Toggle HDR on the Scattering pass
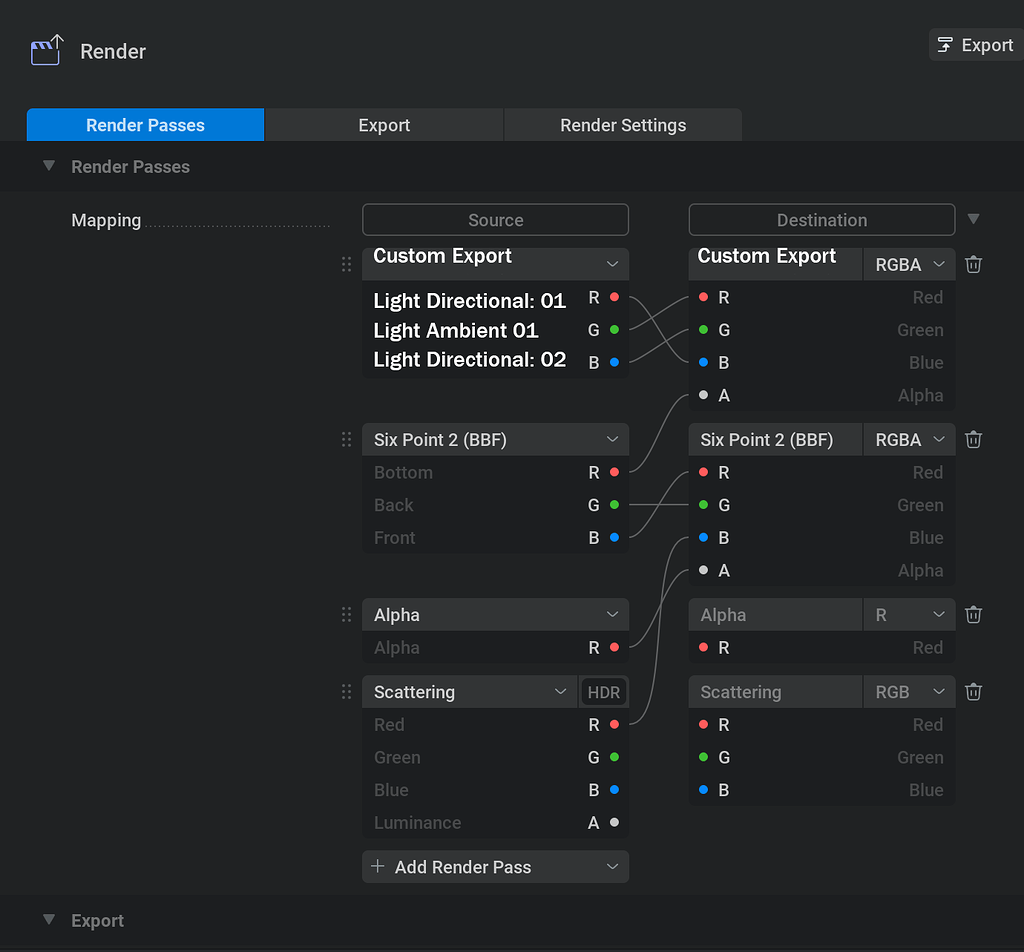This screenshot has width=1024, height=952. click(604, 691)
